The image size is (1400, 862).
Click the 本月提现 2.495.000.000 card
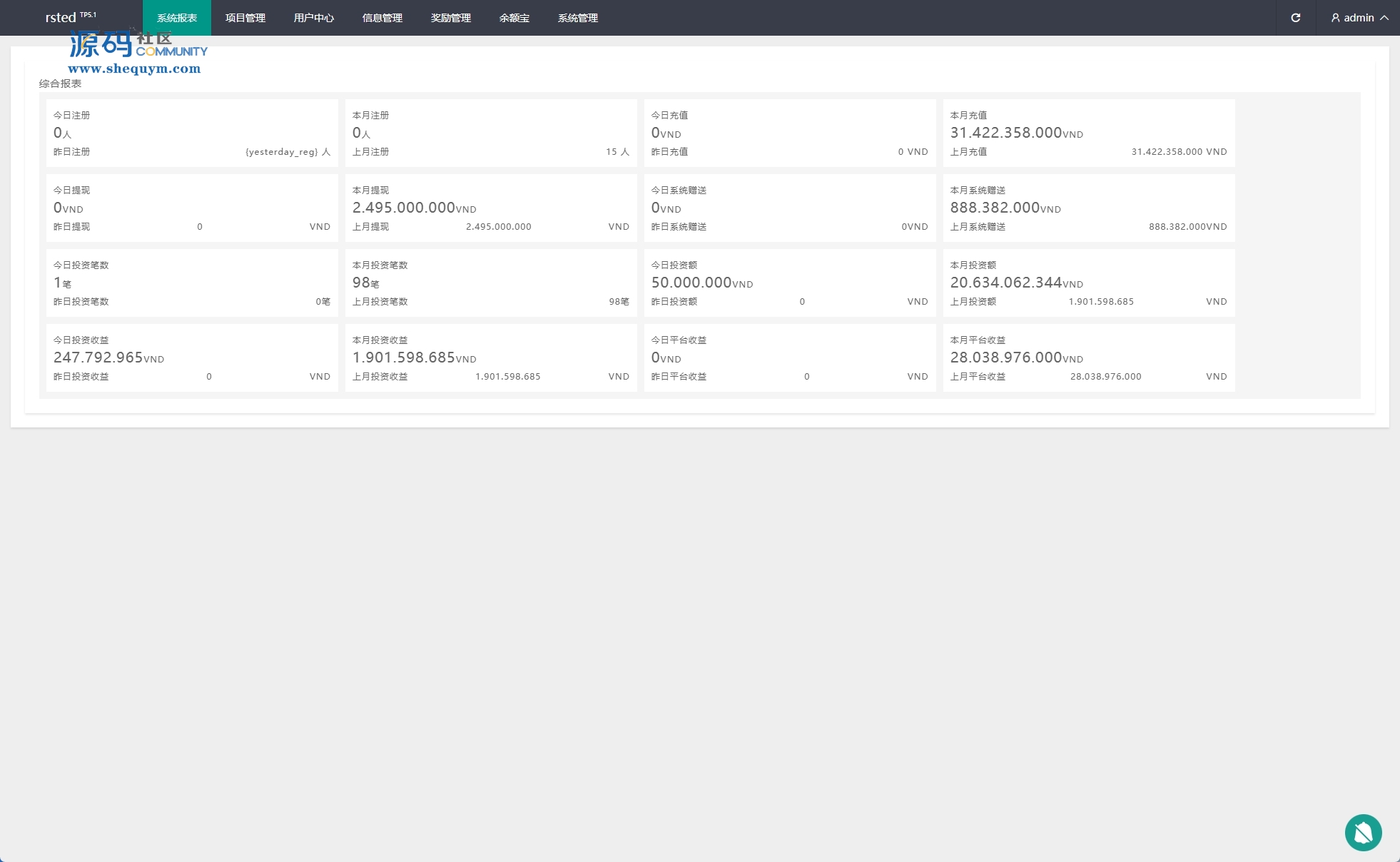coord(491,208)
